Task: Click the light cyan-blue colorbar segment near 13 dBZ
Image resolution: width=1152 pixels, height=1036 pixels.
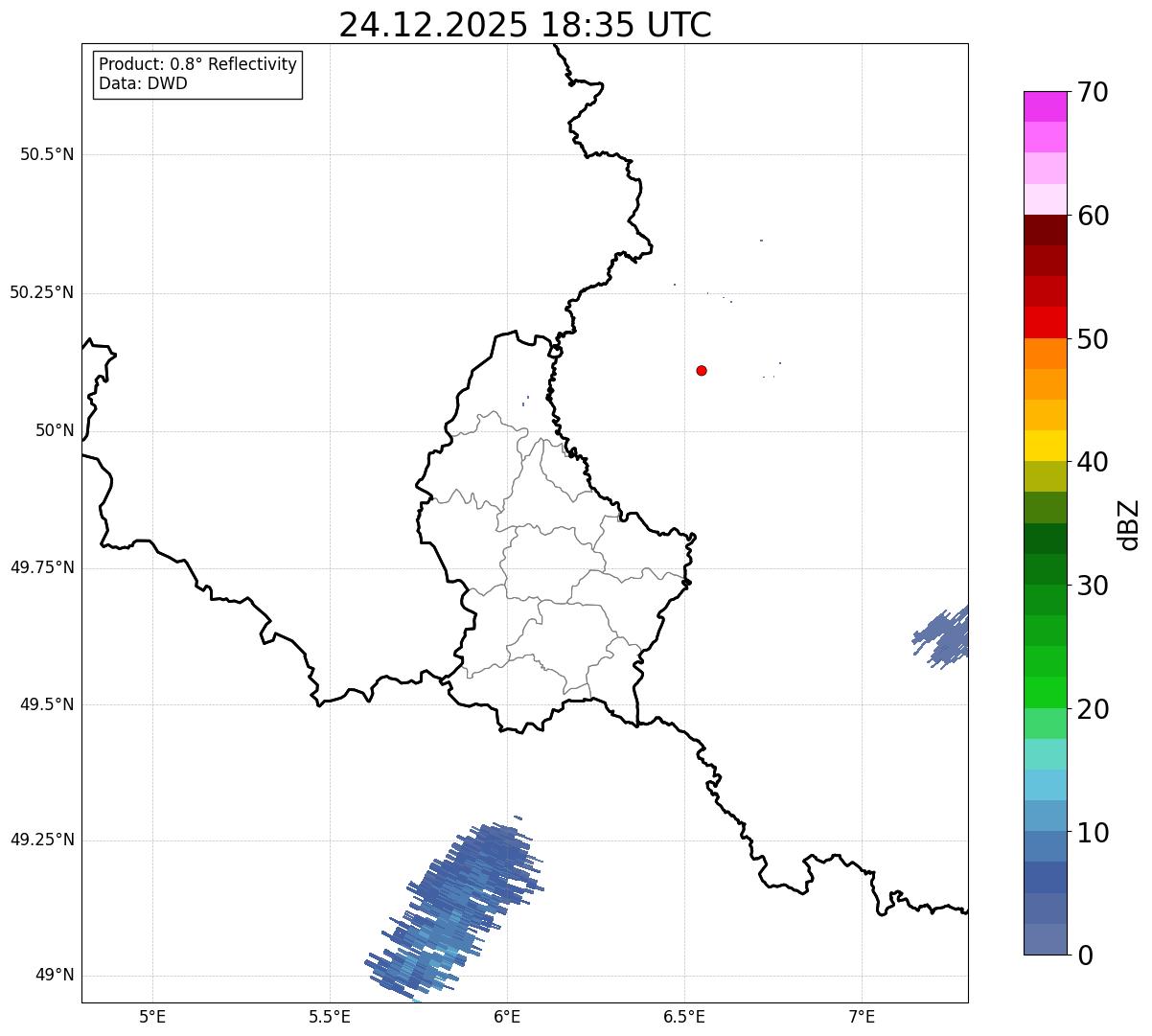Action: pos(1045,785)
